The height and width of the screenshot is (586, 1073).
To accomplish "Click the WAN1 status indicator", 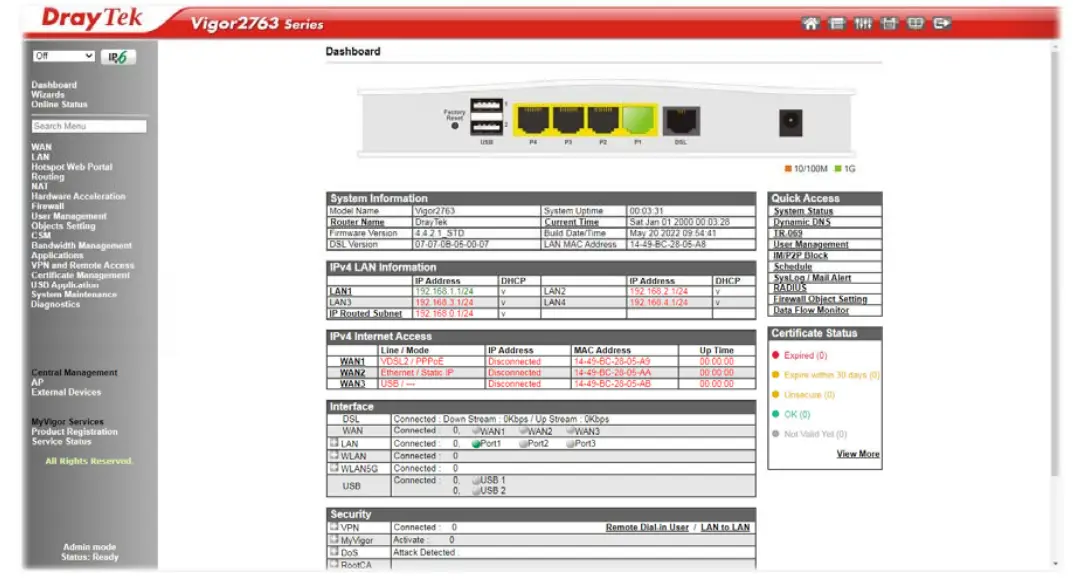I will coord(478,432).
